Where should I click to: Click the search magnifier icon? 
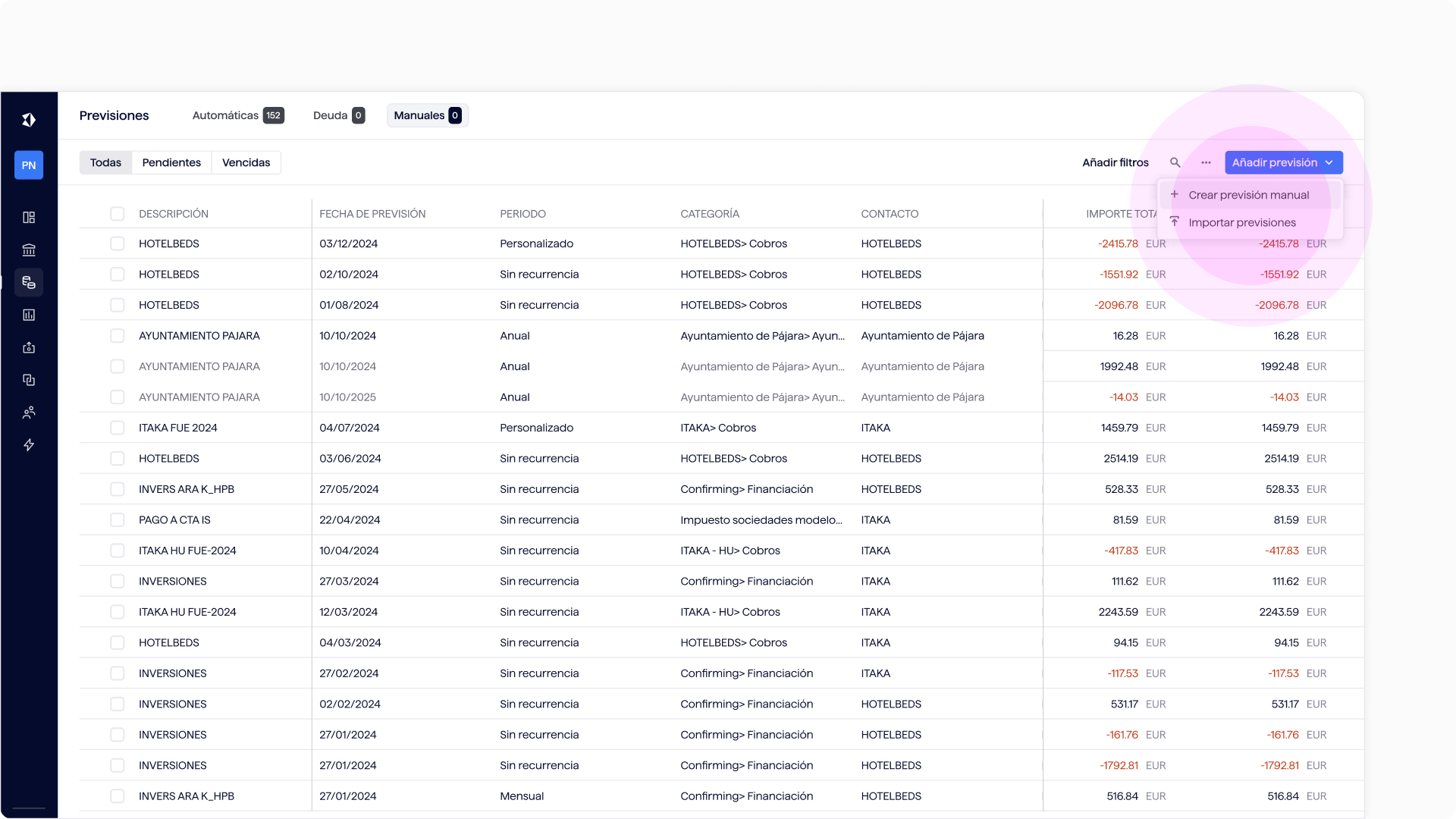pos(1175,162)
